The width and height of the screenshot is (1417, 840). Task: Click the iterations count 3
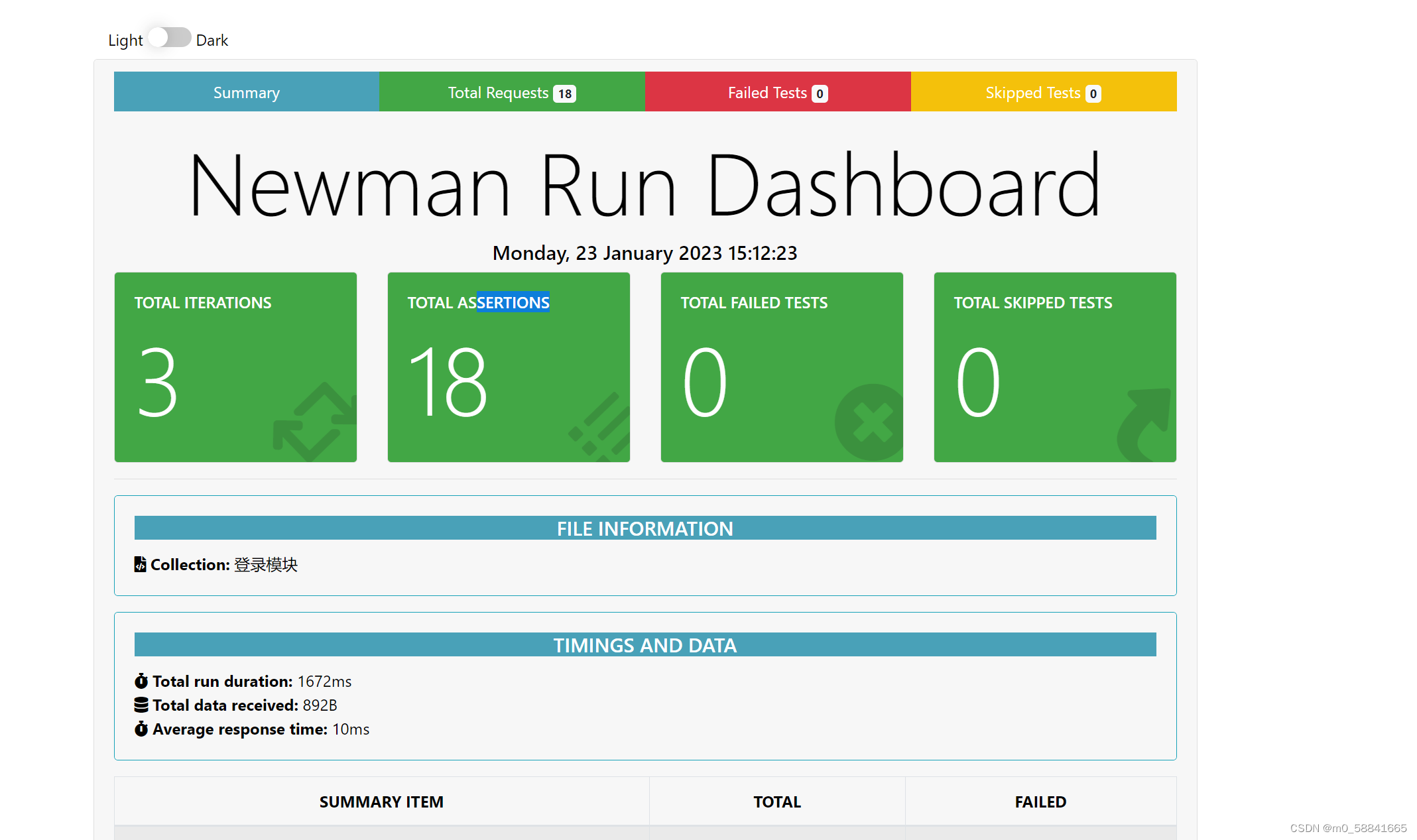coord(158,383)
